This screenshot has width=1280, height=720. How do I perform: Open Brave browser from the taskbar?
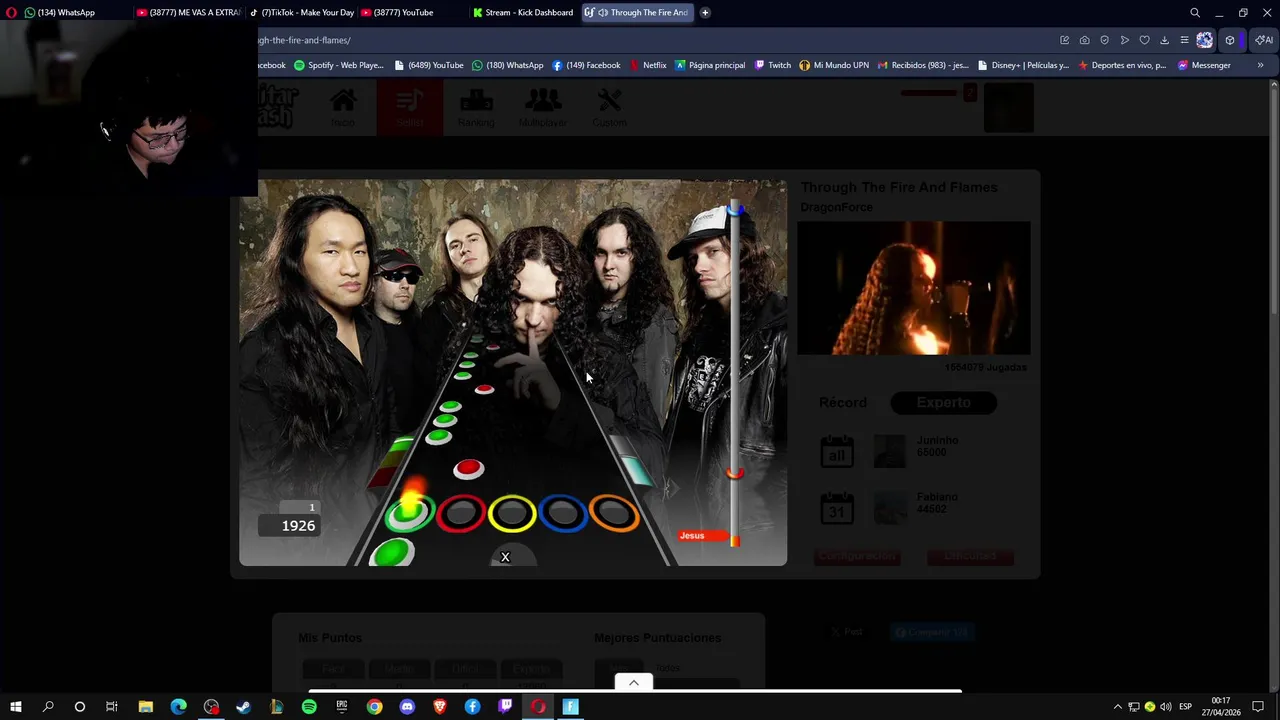point(440,707)
